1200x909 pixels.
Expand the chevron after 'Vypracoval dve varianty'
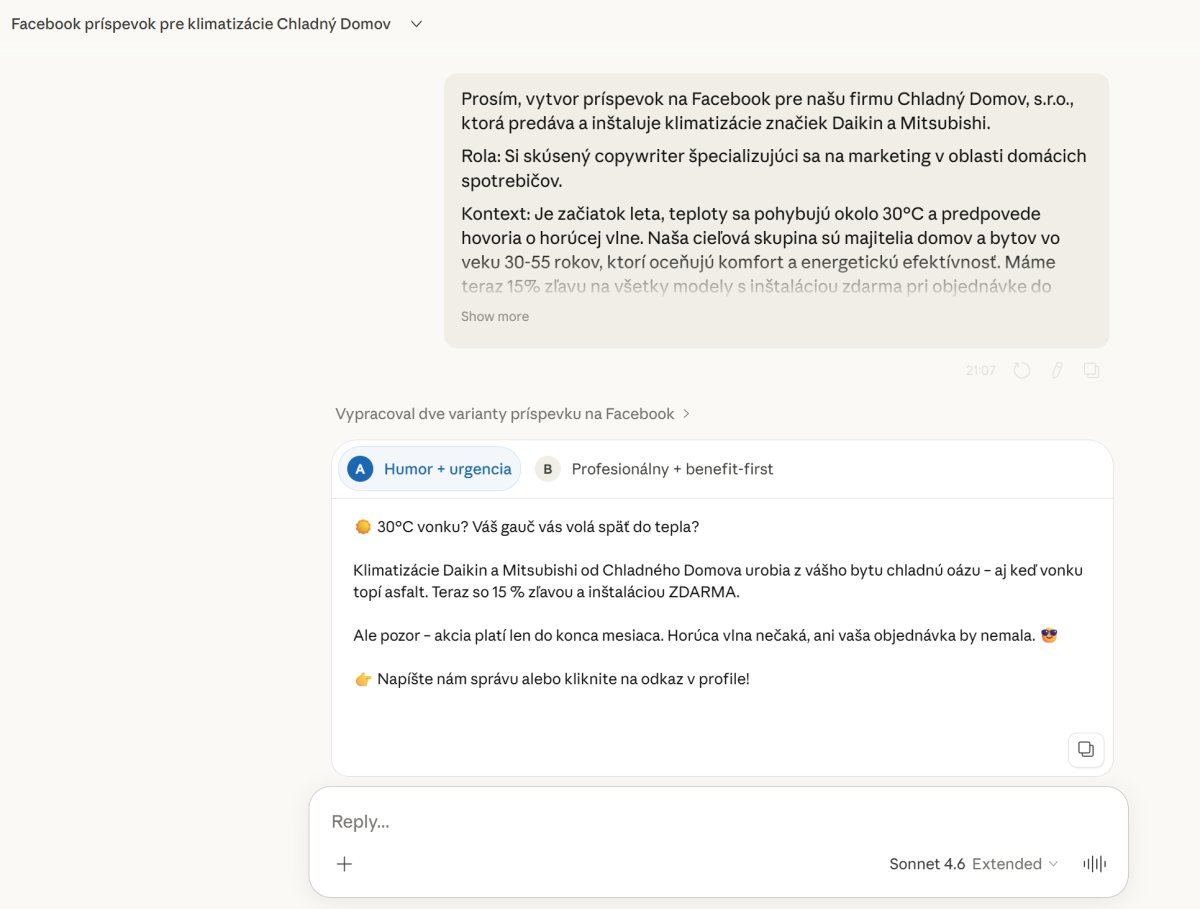(687, 414)
